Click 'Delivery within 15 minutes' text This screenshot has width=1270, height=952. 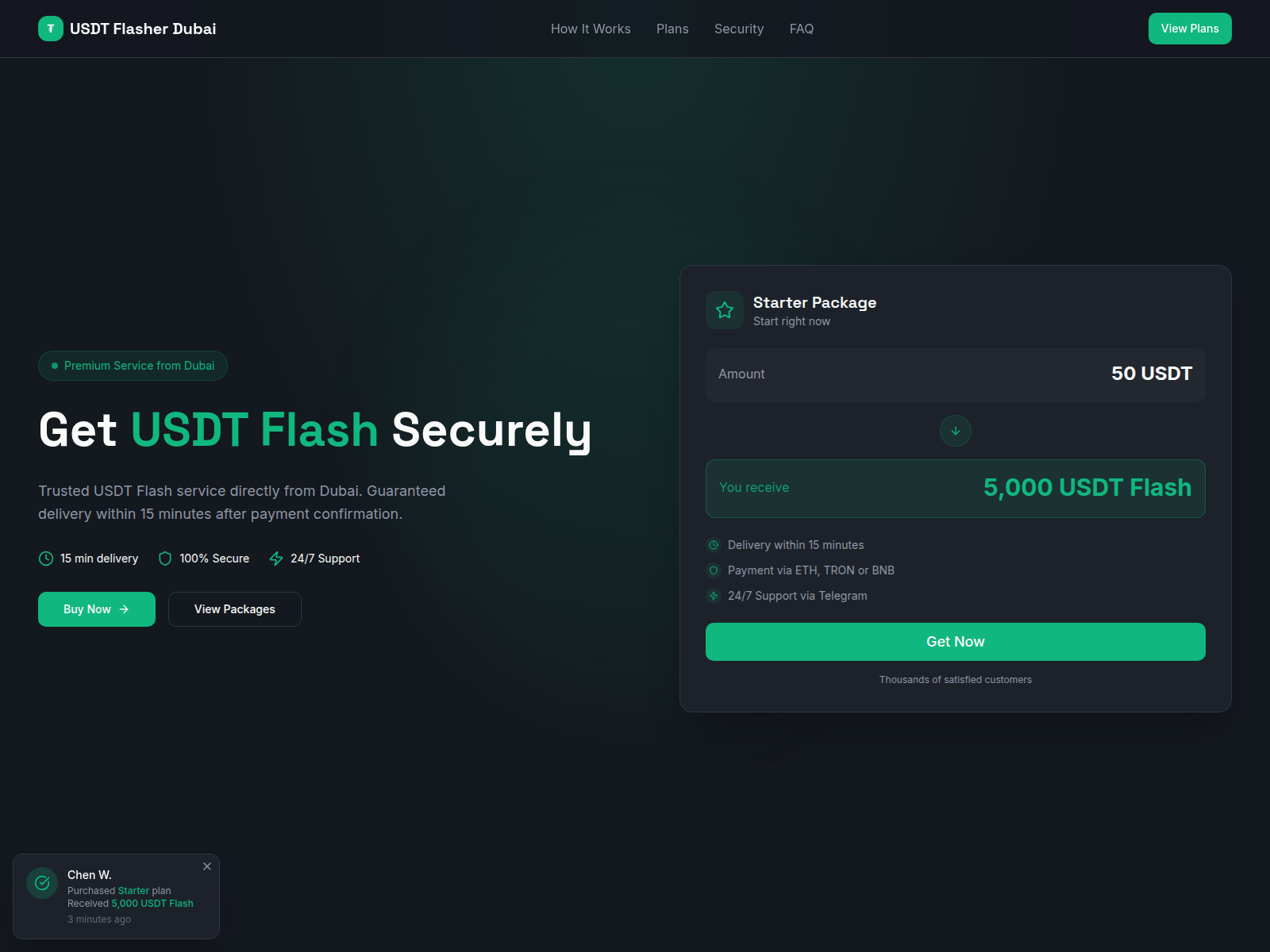tap(796, 545)
